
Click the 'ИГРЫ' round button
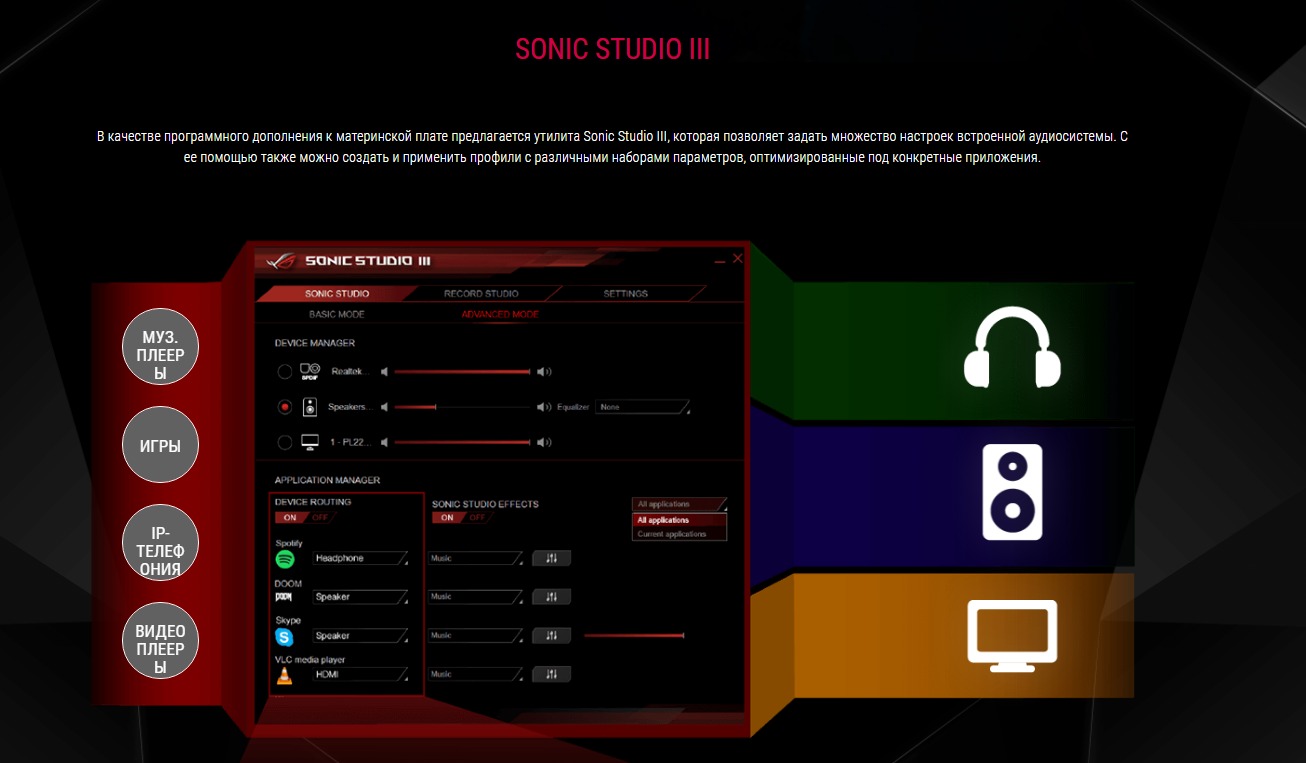tap(160, 446)
